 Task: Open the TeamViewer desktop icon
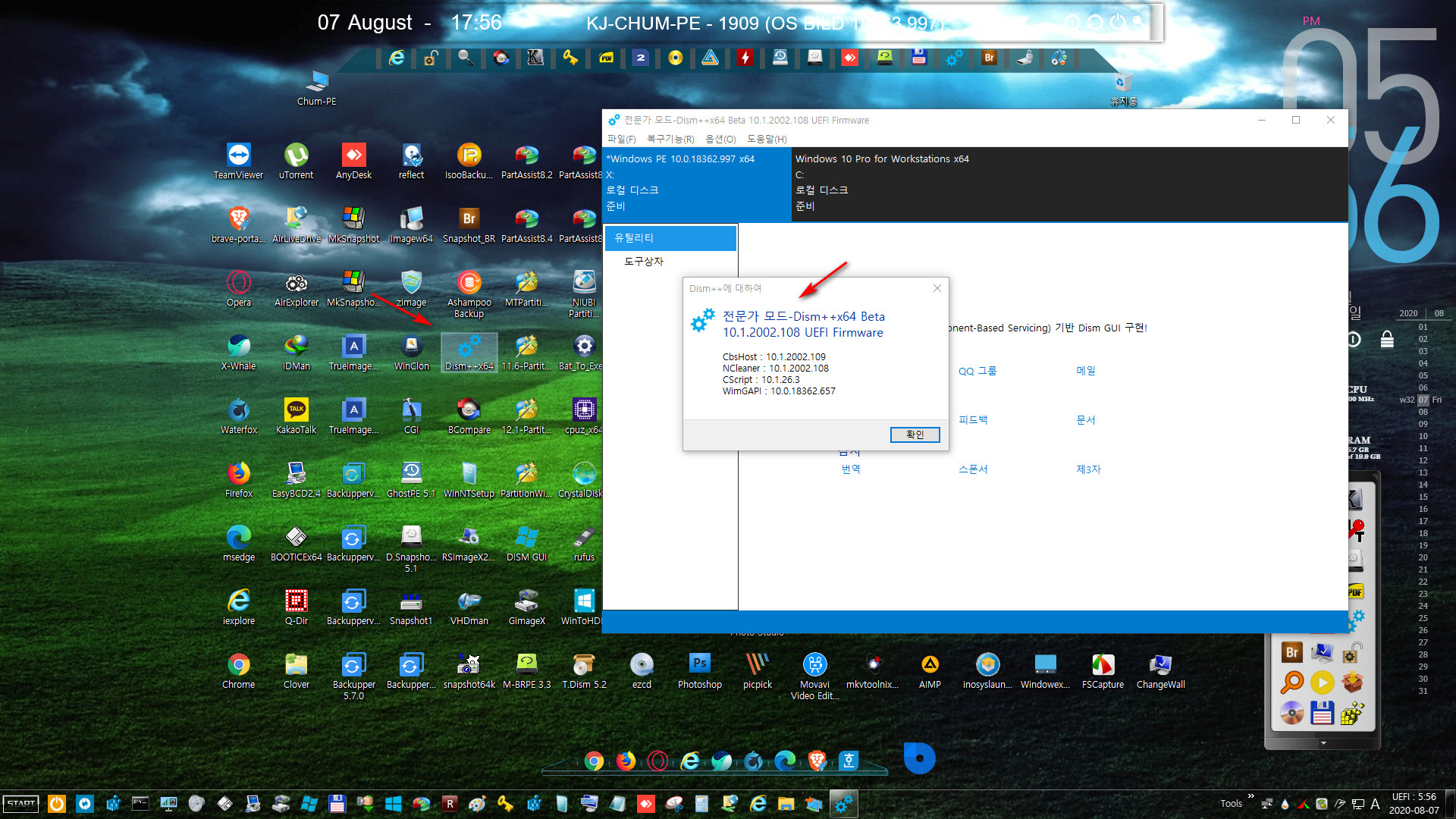pyautogui.click(x=238, y=162)
